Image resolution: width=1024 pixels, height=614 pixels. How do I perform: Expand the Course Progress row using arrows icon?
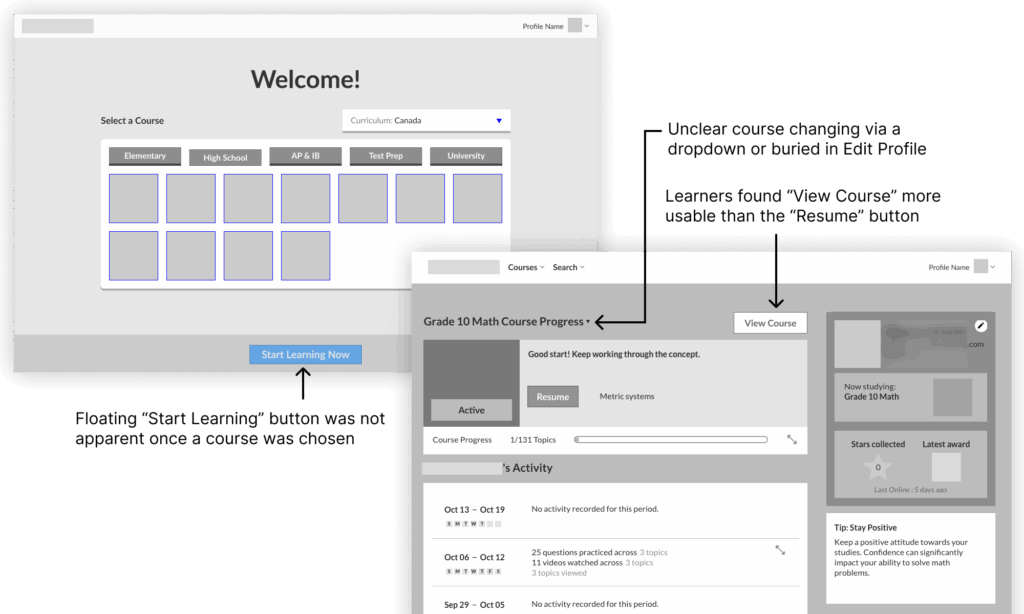coord(792,439)
